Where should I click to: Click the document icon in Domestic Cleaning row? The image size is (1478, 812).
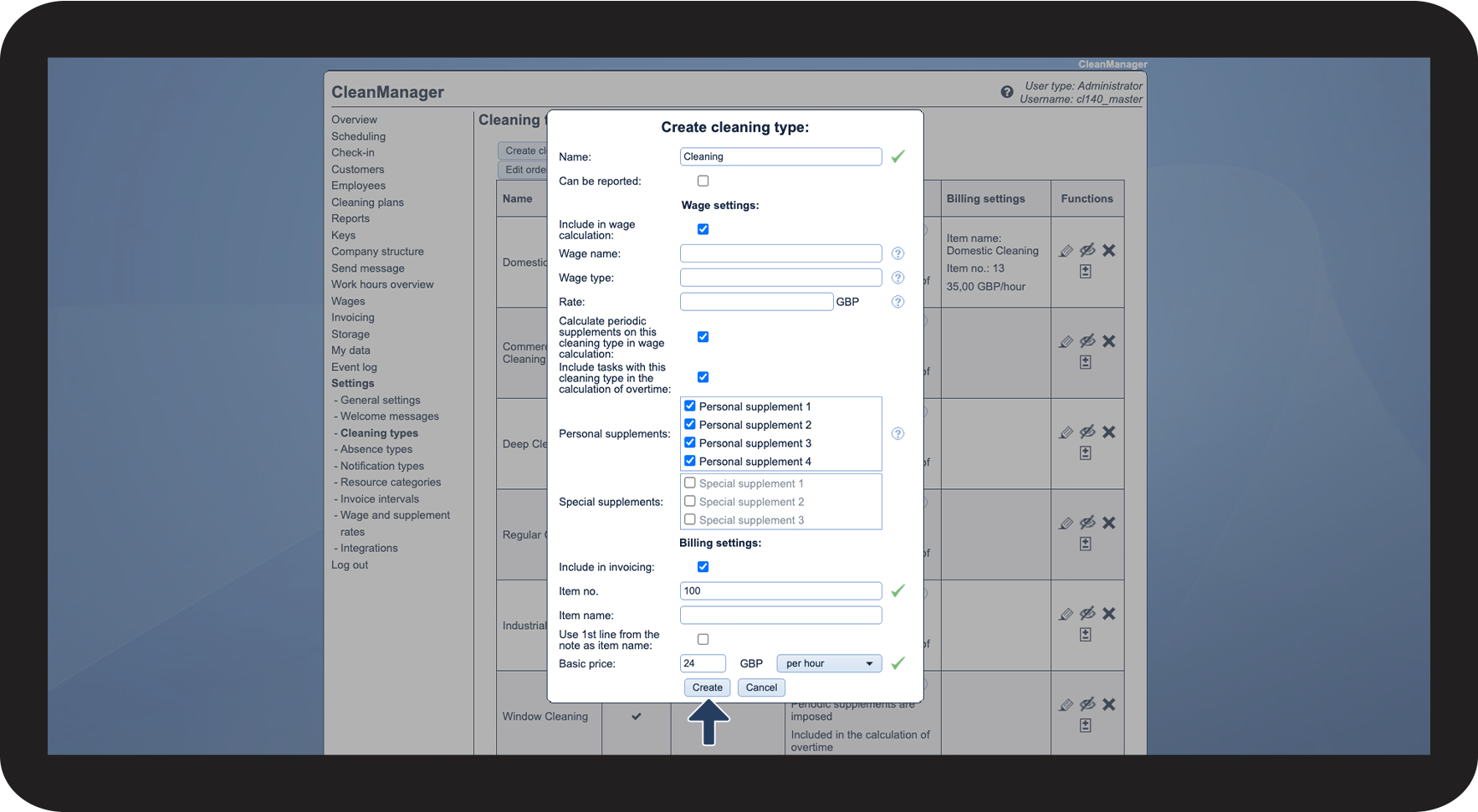pos(1085,272)
